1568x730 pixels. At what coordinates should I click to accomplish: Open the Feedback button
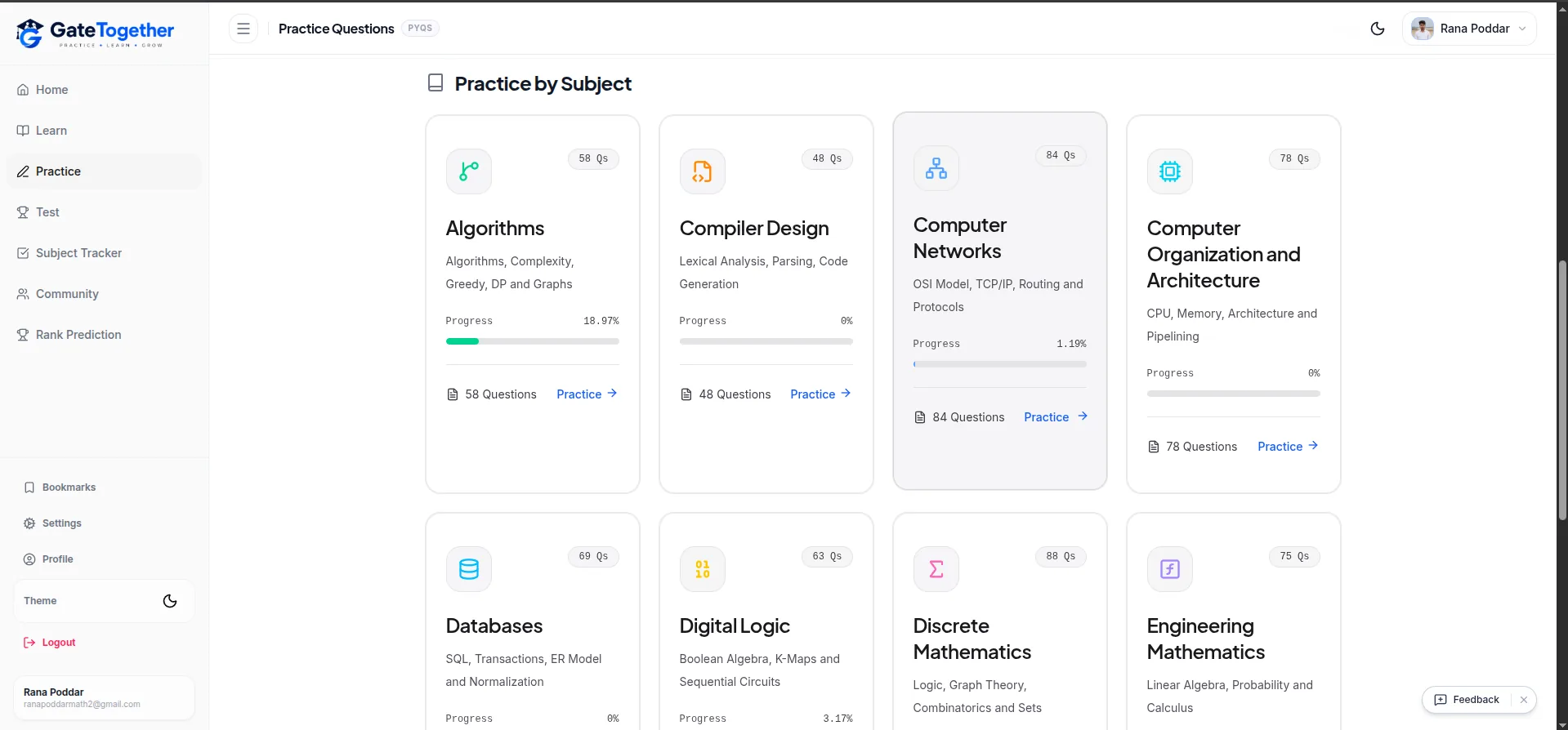(x=1467, y=700)
